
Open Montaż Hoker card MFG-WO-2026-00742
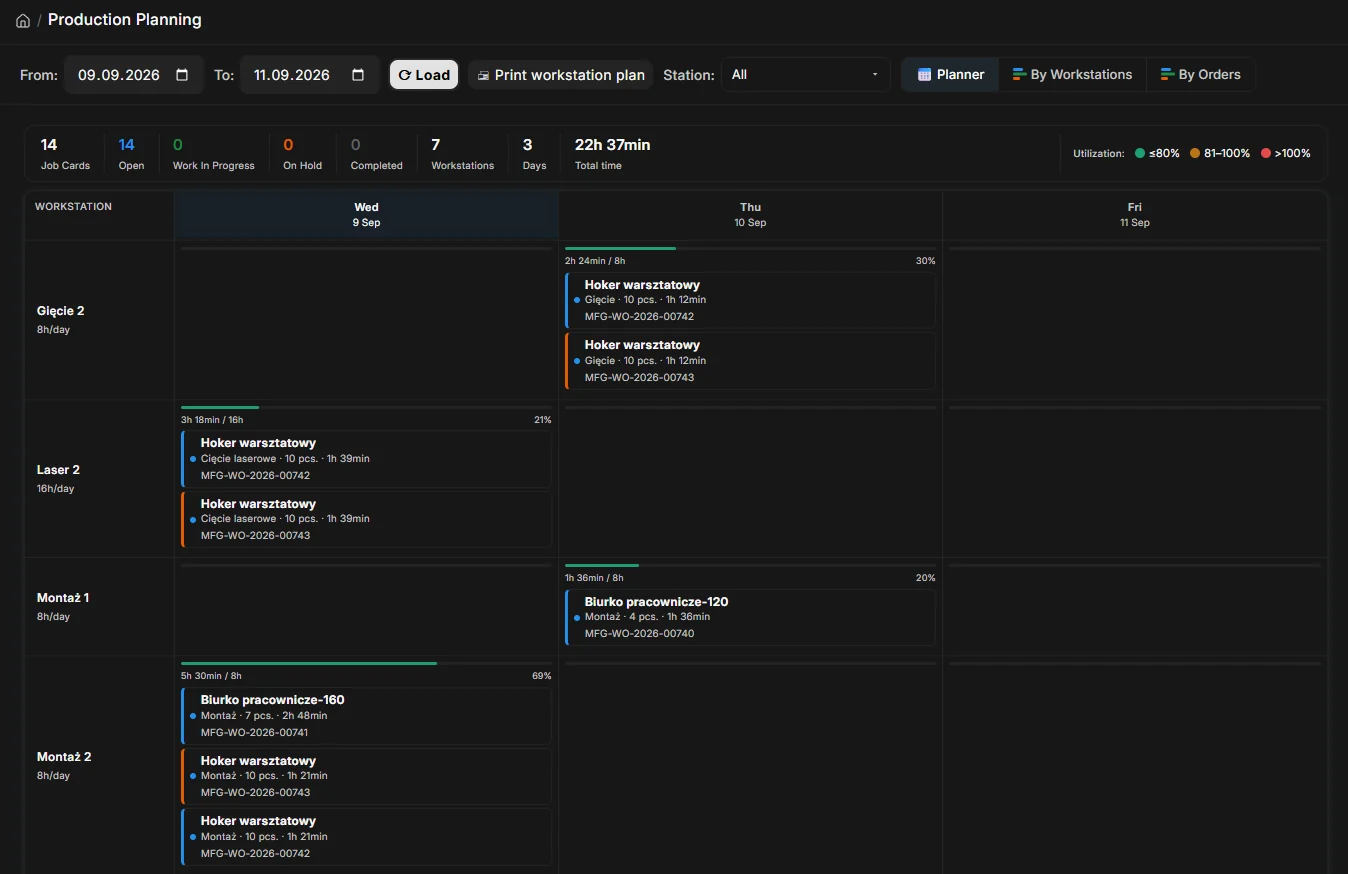pyautogui.click(x=366, y=836)
